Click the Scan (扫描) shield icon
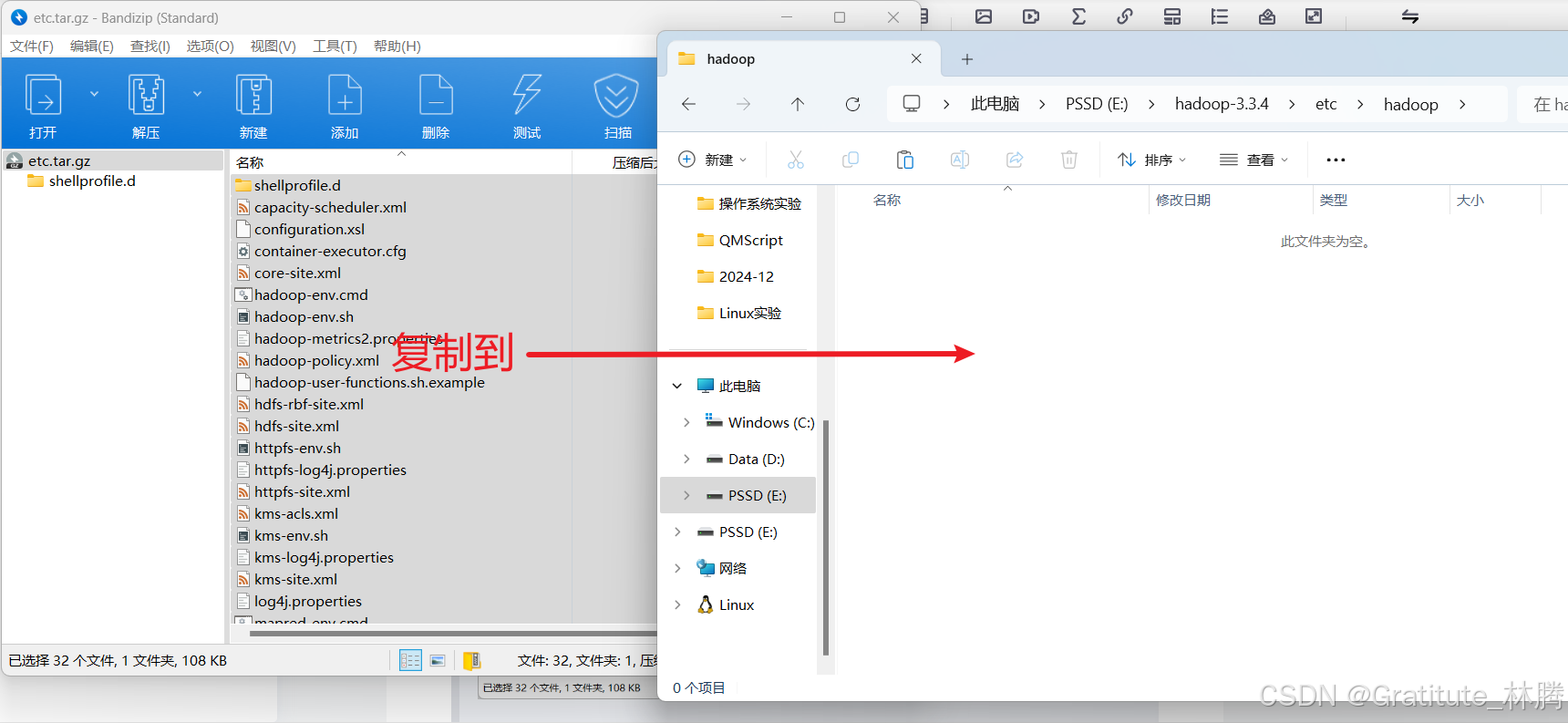The width and height of the screenshot is (1568, 723). coord(616,96)
